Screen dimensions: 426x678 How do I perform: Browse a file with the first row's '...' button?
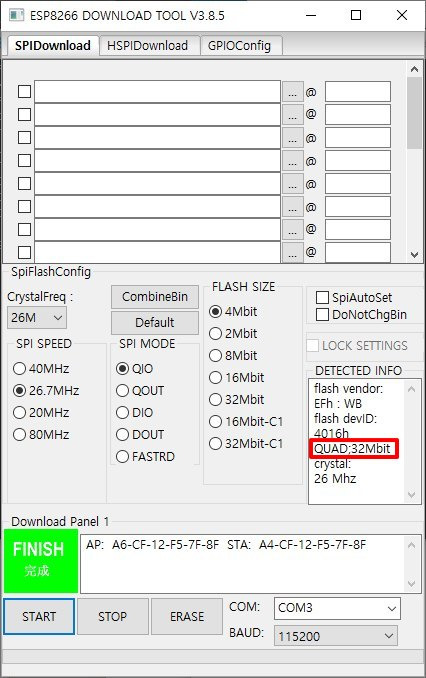click(293, 92)
